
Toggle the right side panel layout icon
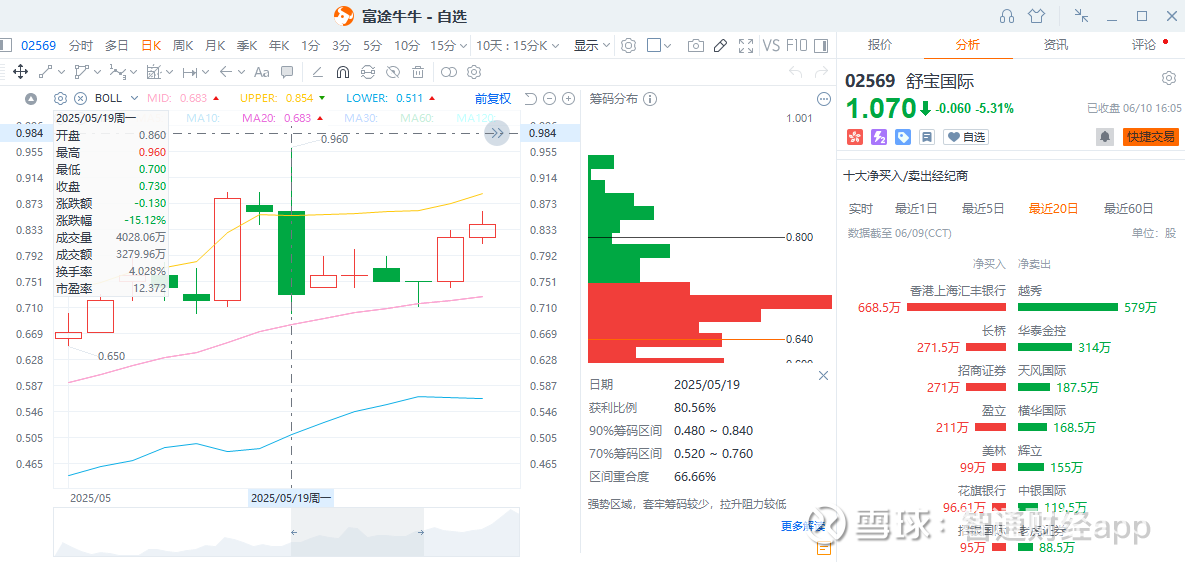pyautogui.click(x=821, y=45)
